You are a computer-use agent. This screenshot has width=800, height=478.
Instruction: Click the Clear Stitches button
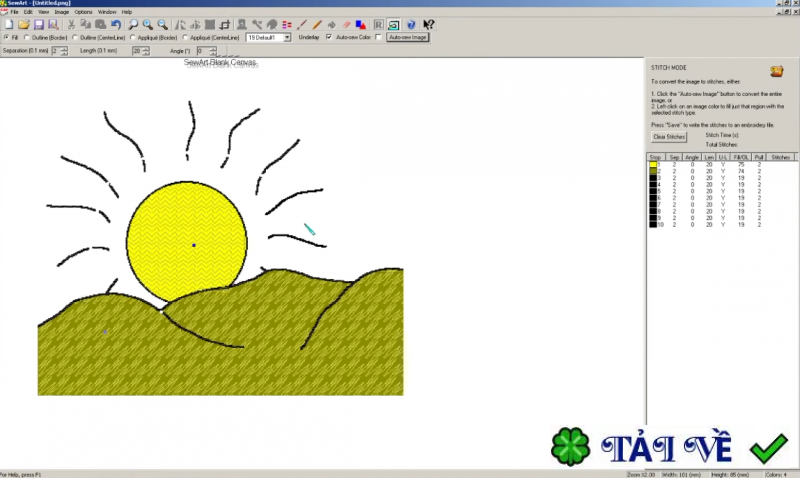(668, 136)
